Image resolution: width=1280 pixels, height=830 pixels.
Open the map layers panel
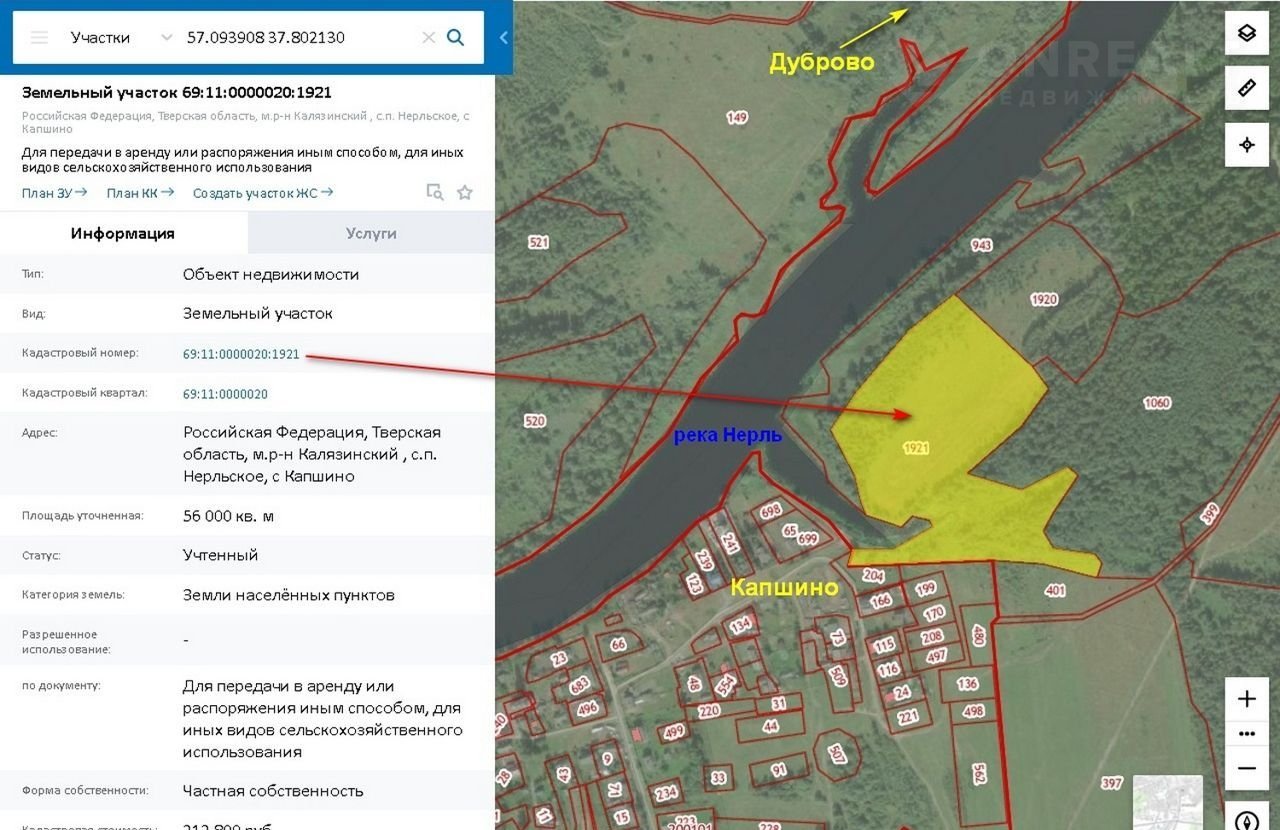pyautogui.click(x=1246, y=33)
